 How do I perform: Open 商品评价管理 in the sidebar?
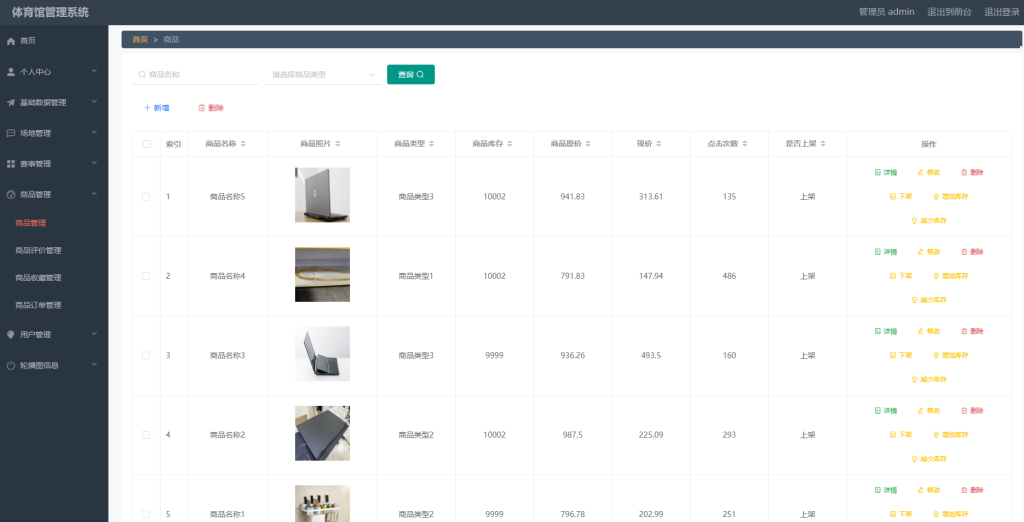click(x=39, y=251)
